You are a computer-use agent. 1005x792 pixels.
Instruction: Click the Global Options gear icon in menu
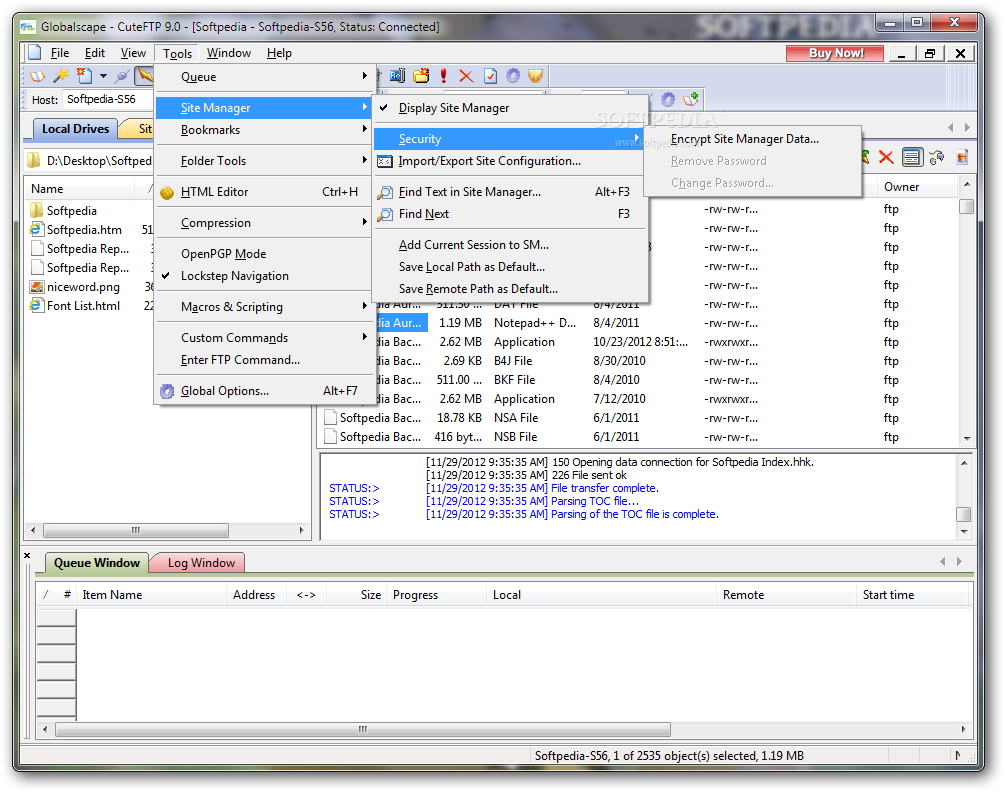pyautogui.click(x=167, y=391)
